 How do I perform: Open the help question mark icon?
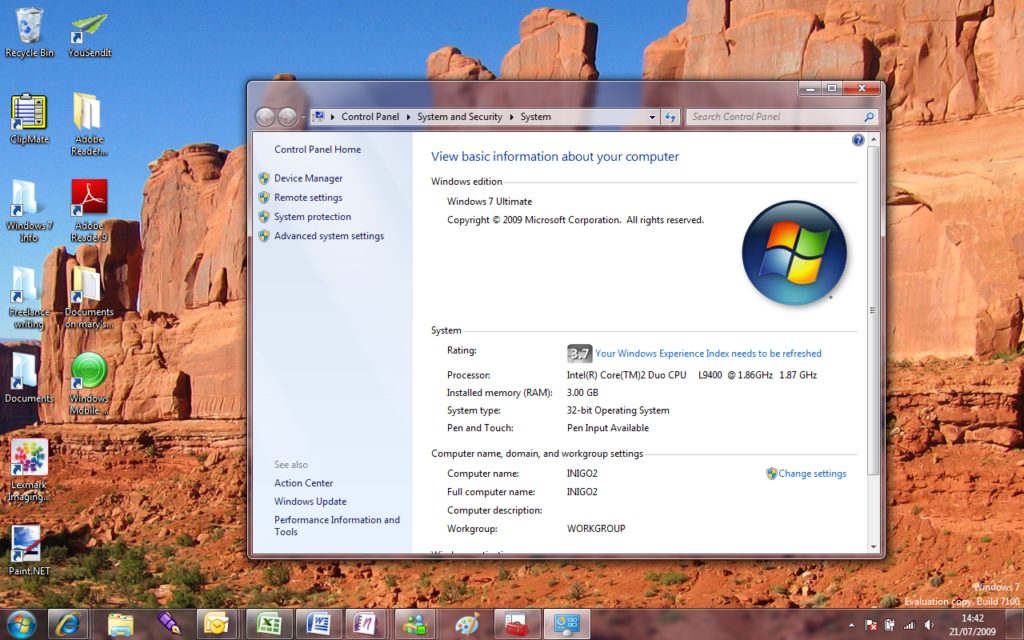click(x=858, y=140)
